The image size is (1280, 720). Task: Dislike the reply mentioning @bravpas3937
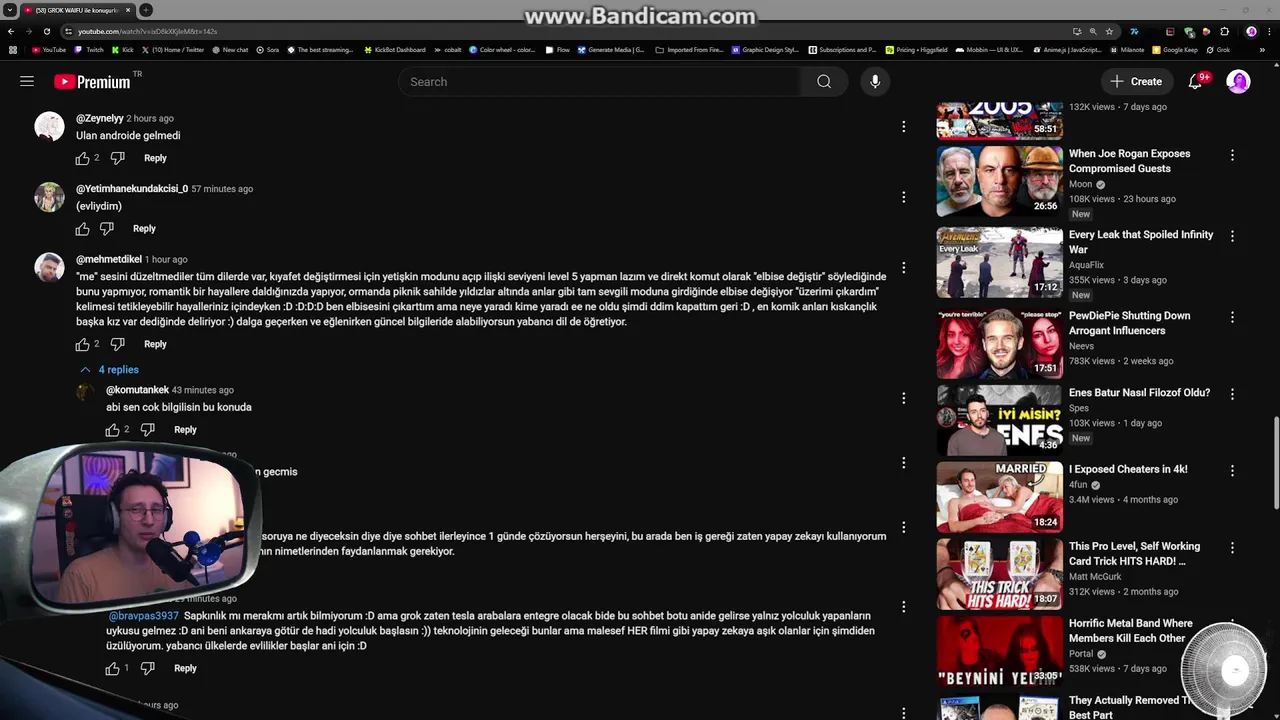[147, 668]
